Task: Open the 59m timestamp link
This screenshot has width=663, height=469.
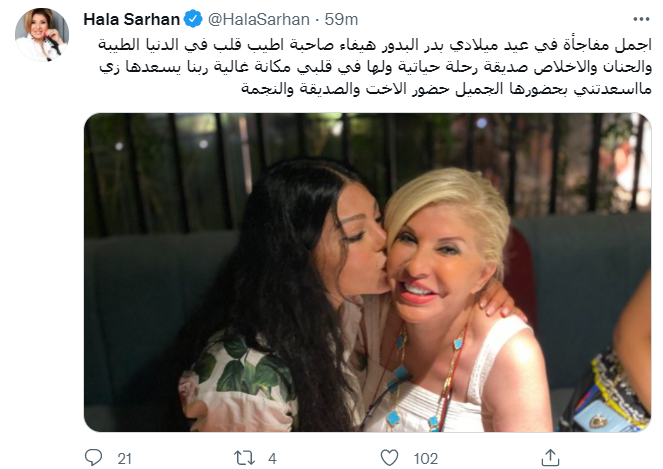Action: click(341, 19)
